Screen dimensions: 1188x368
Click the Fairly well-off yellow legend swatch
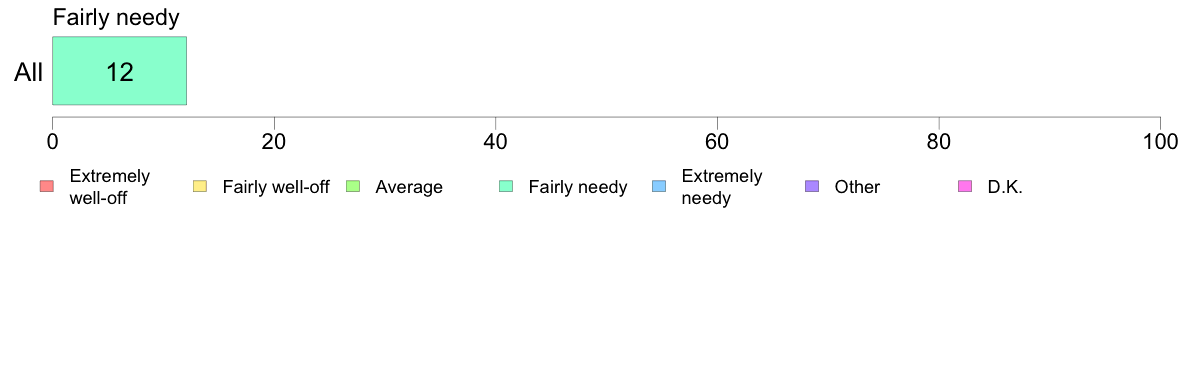coord(200,186)
